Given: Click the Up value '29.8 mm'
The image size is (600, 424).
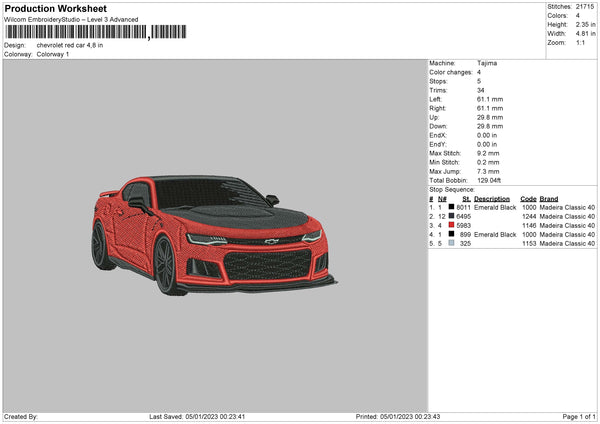Looking at the screenshot, I should pos(490,117).
